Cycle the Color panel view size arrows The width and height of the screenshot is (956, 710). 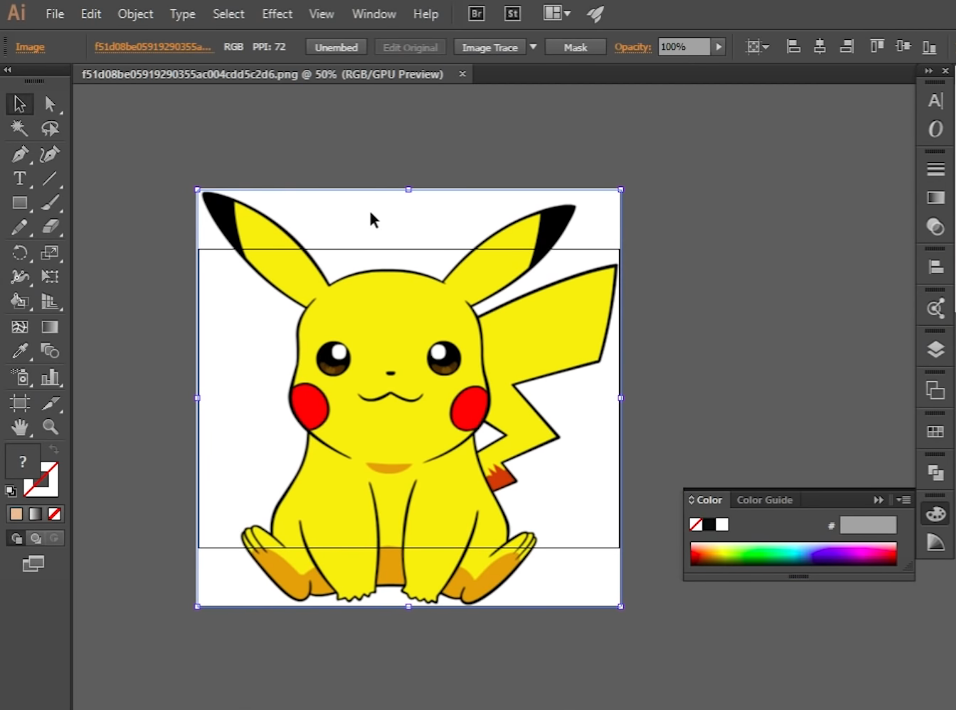pos(691,500)
